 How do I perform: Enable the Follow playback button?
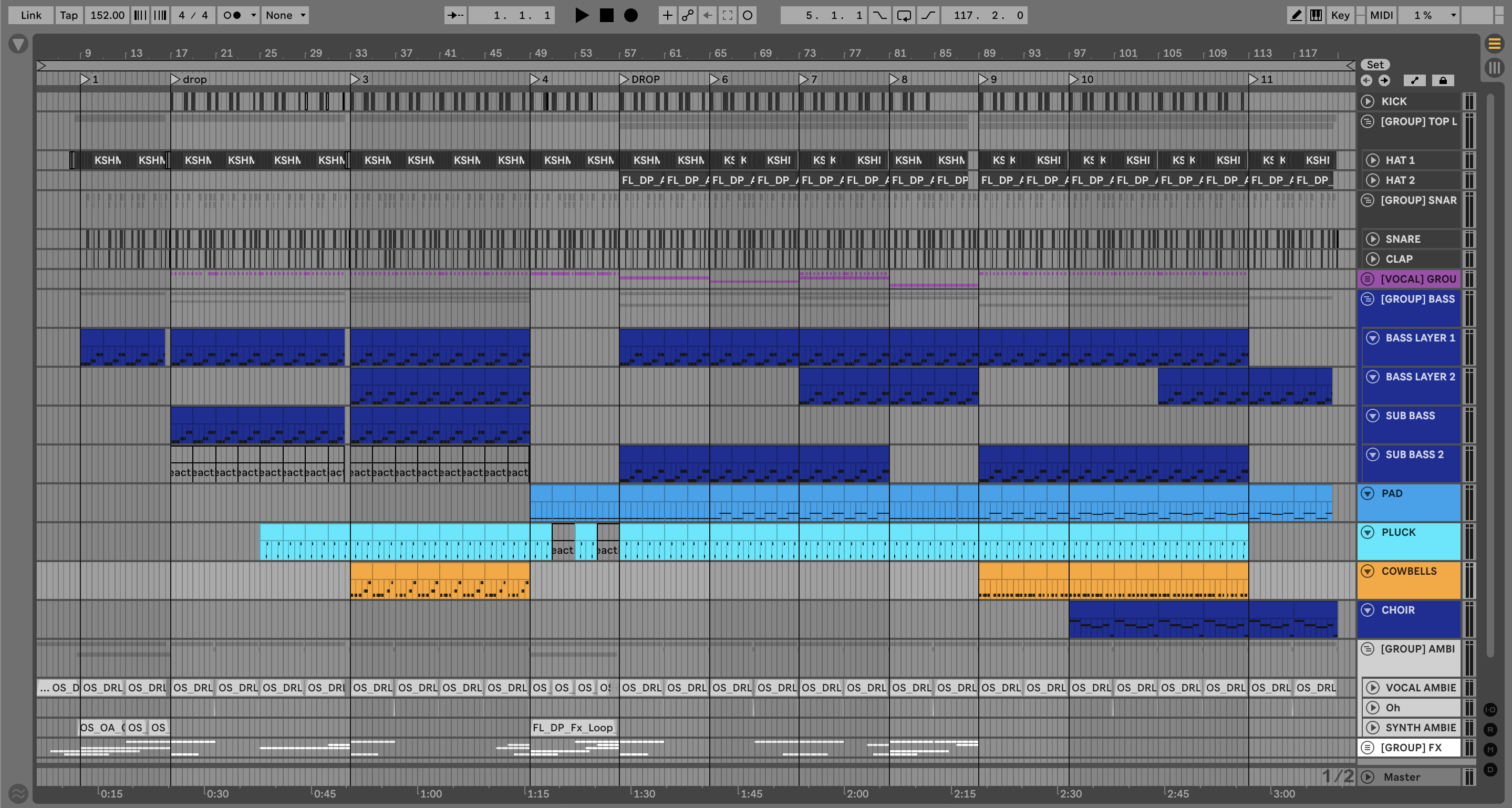coord(455,15)
